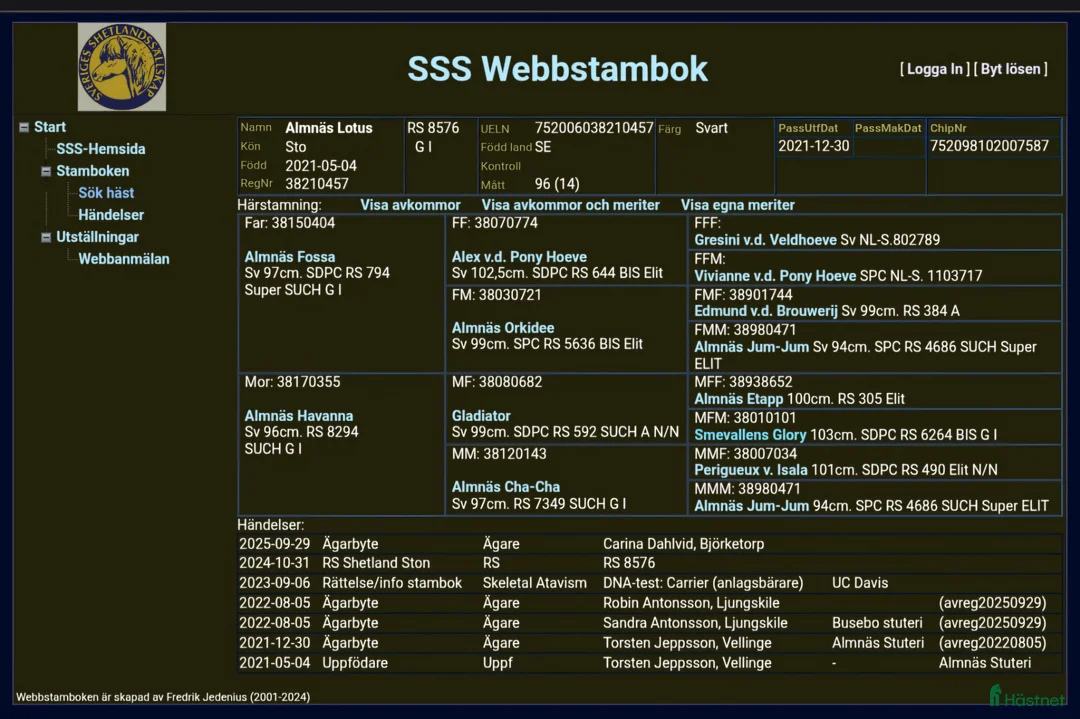The height and width of the screenshot is (719, 1080).
Task: Open Almnäs Jum-Jum in MMM row
Action: pyautogui.click(x=751, y=506)
